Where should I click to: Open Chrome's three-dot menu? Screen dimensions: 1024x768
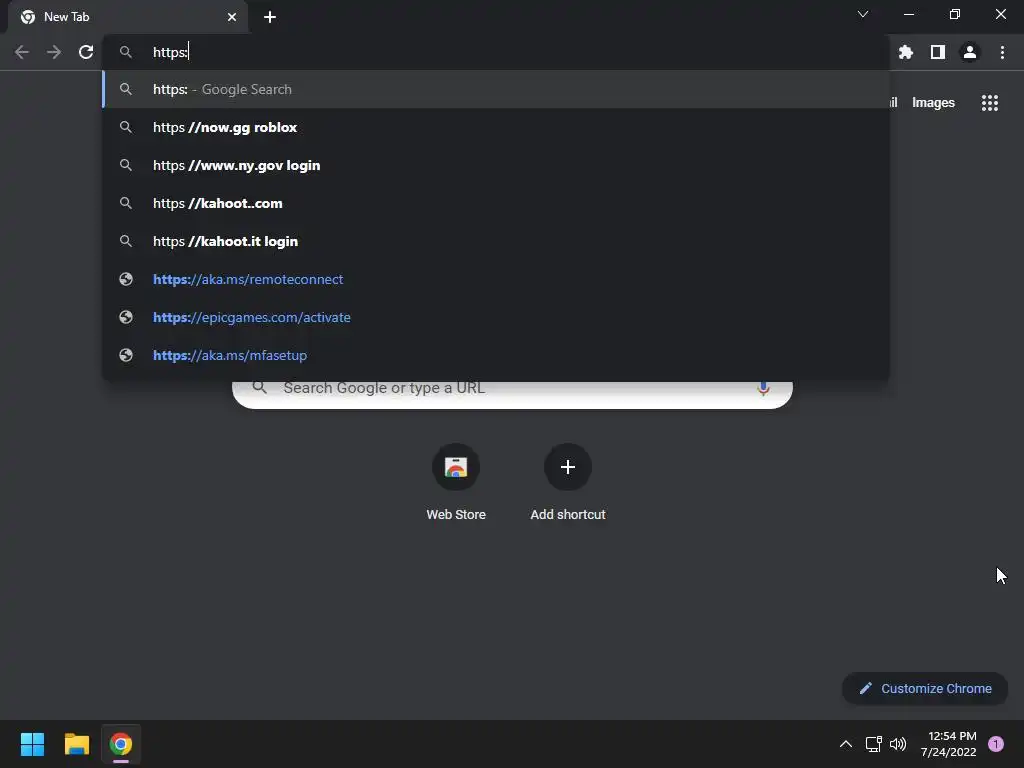tap(1002, 52)
